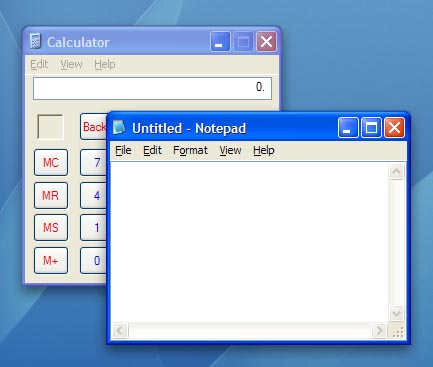Click the Untitled - Notepad title text
The height and width of the screenshot is (367, 433).
189,128
